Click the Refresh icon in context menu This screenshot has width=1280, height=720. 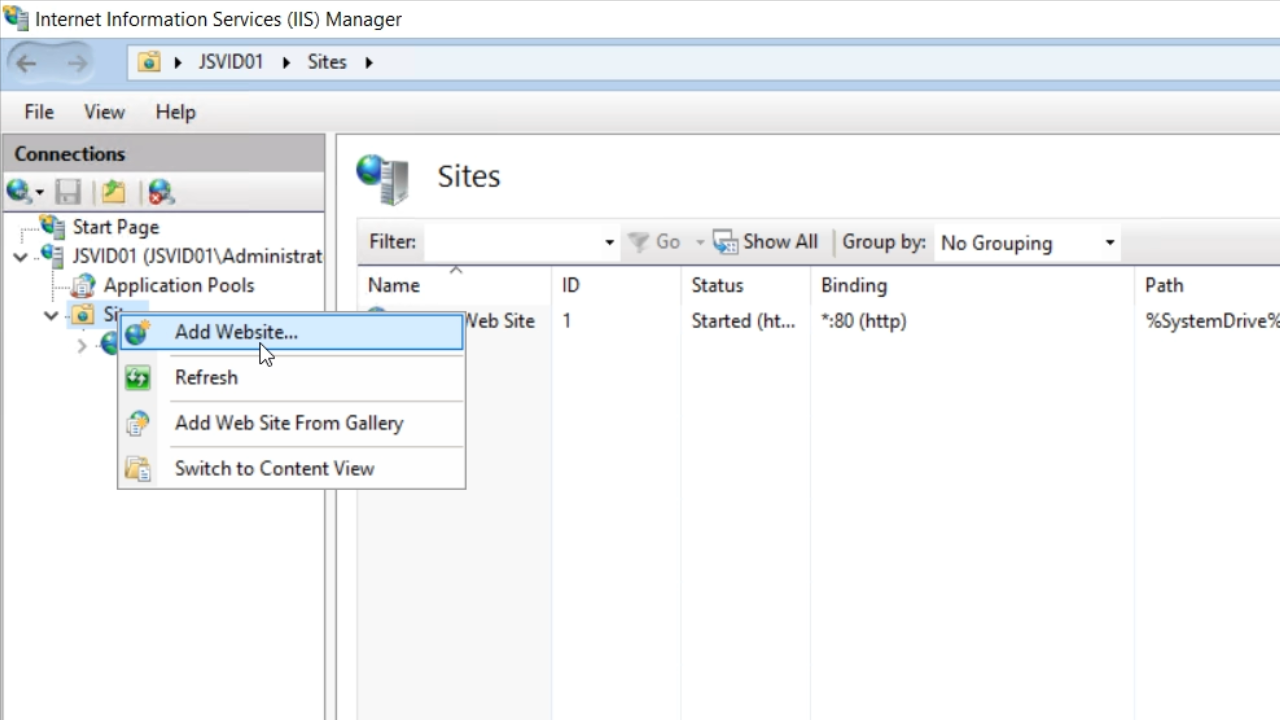138,378
